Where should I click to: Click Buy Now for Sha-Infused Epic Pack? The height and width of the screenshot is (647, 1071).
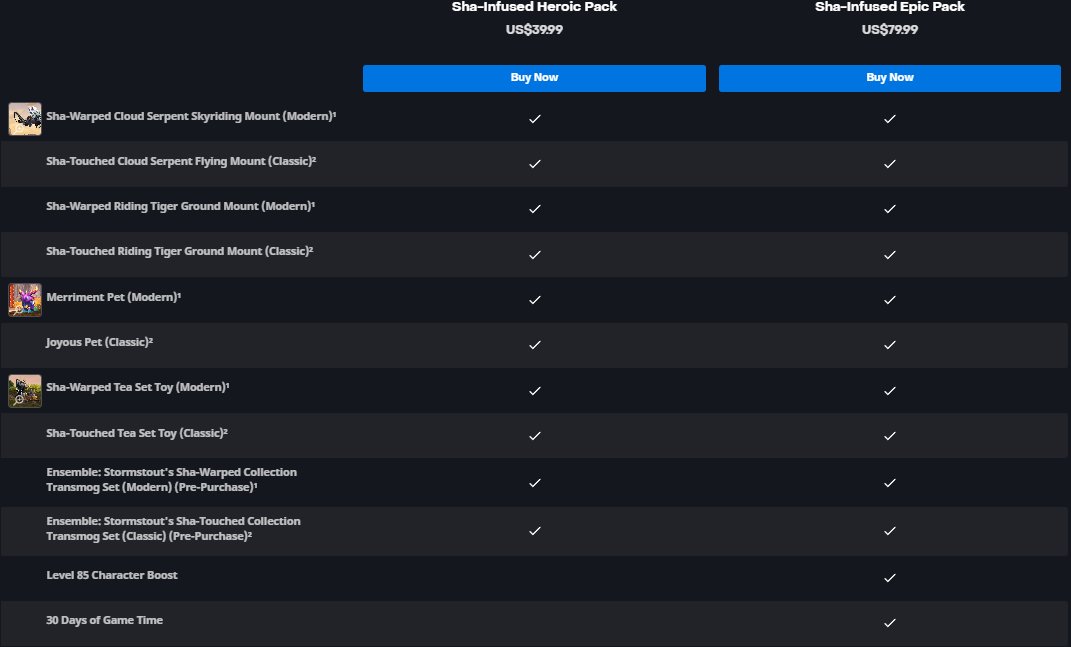(889, 78)
